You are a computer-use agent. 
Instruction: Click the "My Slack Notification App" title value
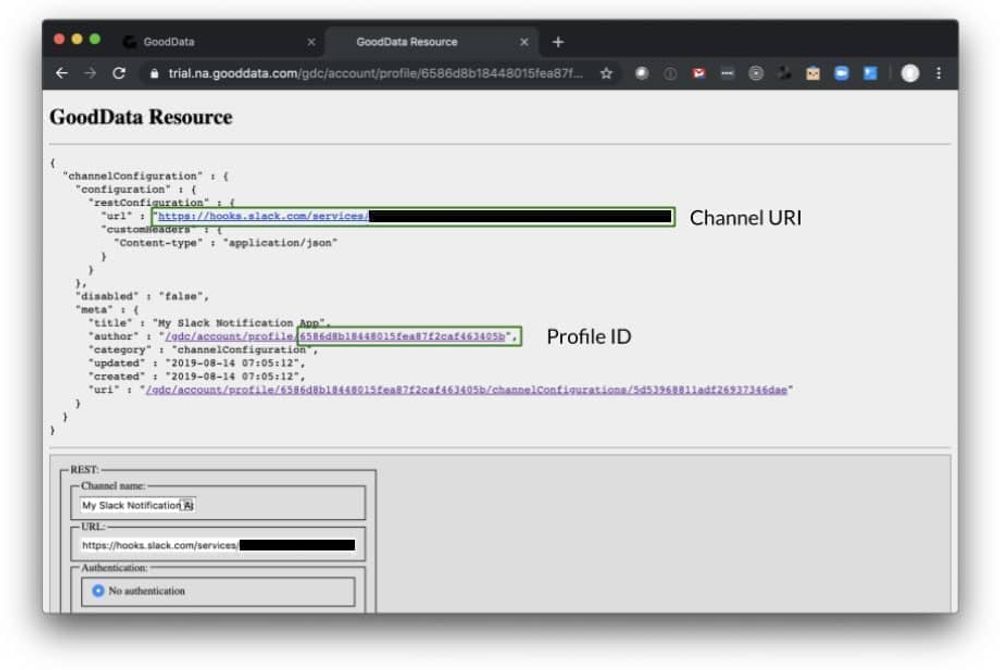point(239,323)
